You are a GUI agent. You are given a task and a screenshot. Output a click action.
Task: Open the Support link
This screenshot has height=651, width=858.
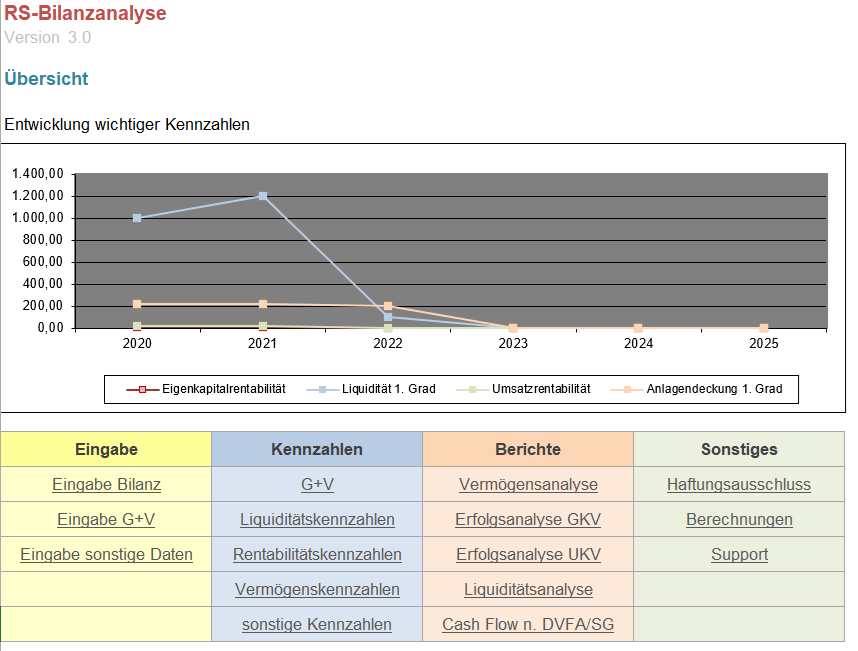(x=739, y=554)
